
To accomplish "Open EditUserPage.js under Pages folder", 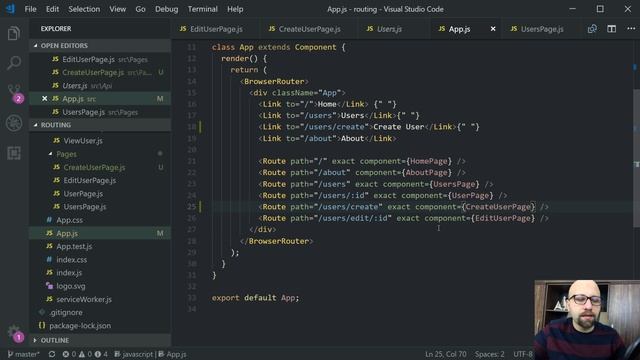I will pos(100,180).
